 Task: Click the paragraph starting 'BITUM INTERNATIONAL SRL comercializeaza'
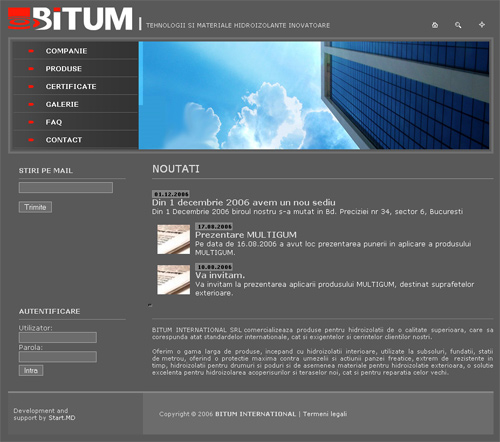click(323, 333)
